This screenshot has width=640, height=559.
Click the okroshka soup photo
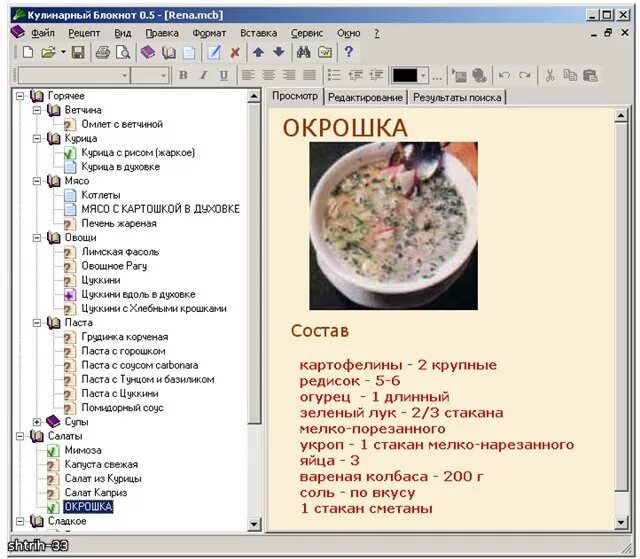393,226
